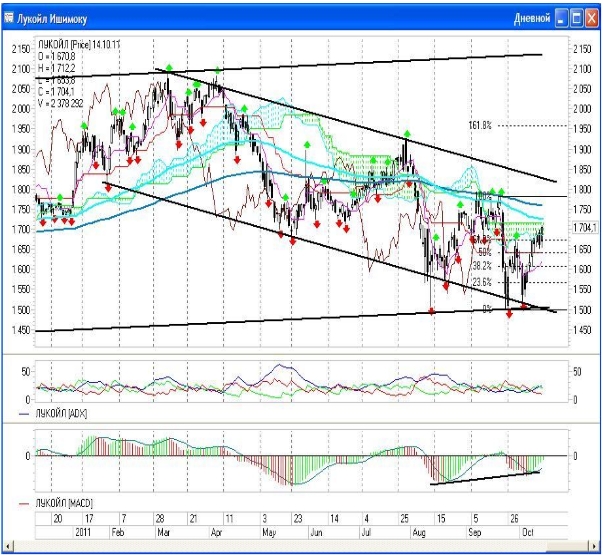Click the 'Дневной' timeframe label
This screenshot has height=555, width=604.
[x=532, y=18]
